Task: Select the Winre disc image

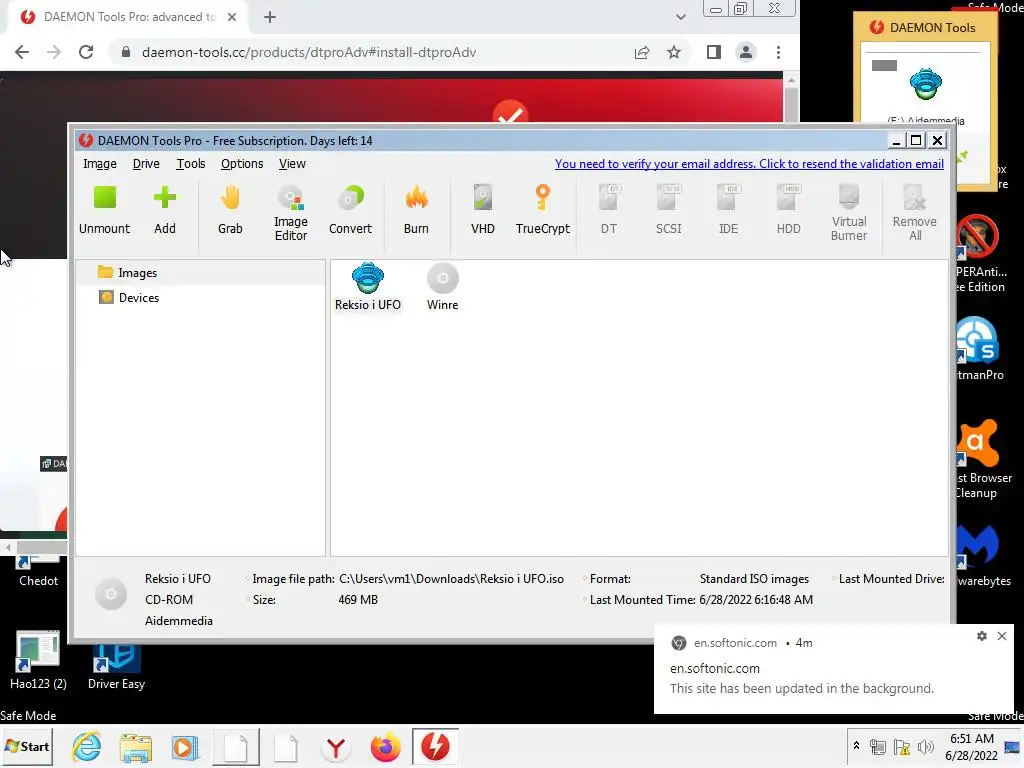Action: click(x=442, y=287)
